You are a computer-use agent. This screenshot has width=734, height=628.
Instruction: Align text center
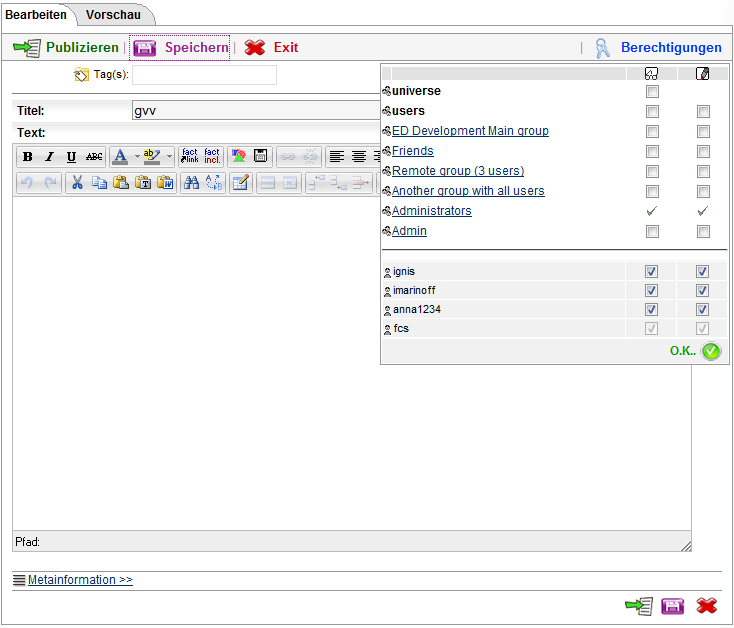pyautogui.click(x=359, y=156)
